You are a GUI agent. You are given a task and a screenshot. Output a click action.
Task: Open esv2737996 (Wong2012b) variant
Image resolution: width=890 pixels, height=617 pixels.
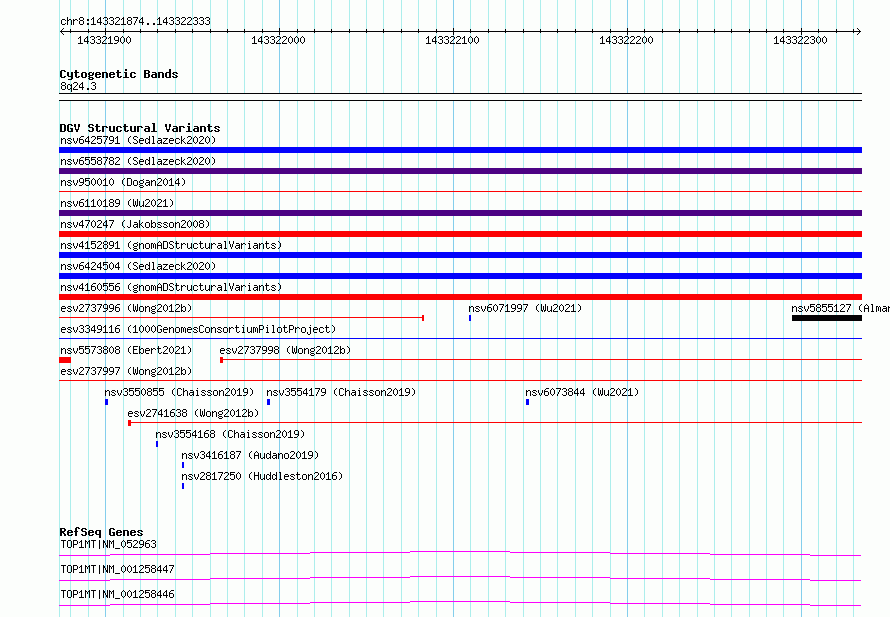(x=126, y=308)
